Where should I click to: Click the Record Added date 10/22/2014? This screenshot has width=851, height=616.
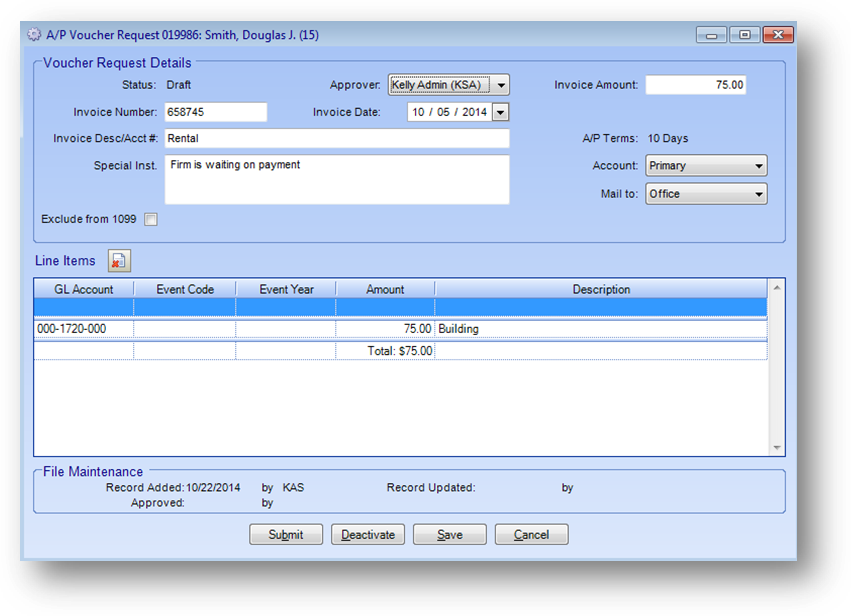tap(213, 487)
